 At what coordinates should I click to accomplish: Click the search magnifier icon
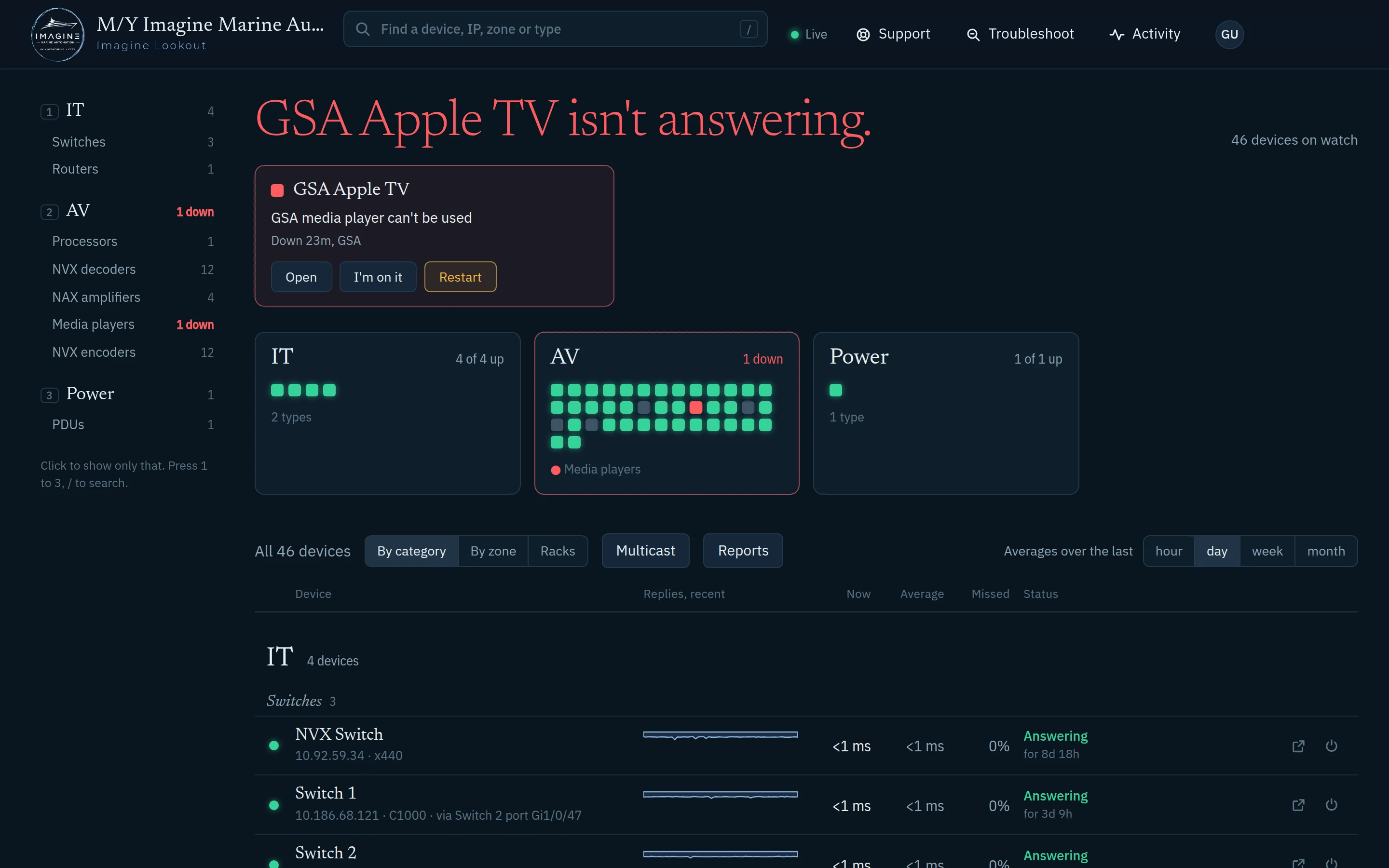coord(363,29)
